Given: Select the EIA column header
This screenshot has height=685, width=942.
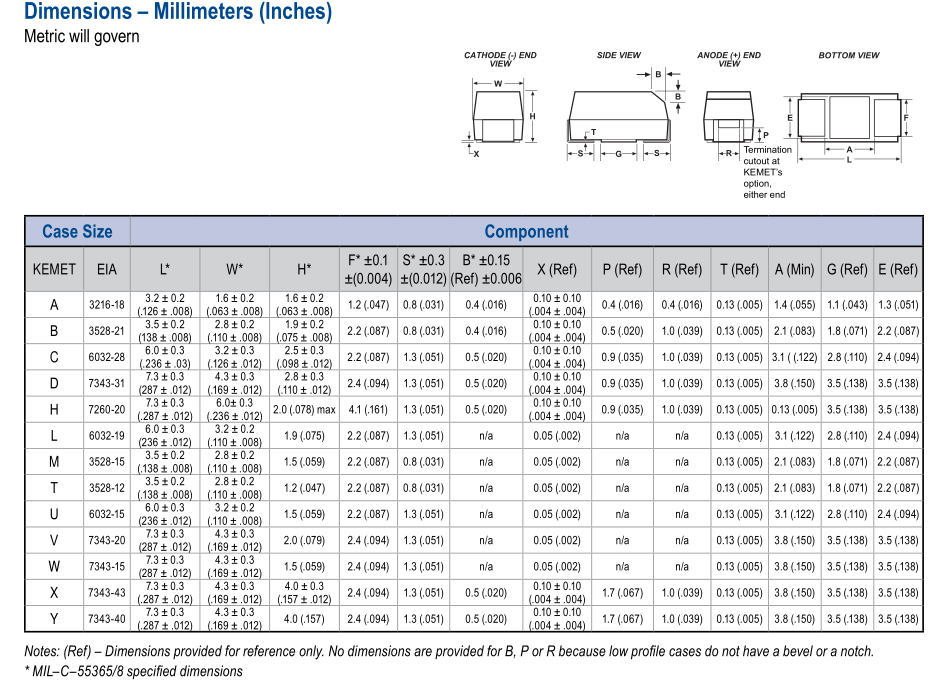Looking at the screenshot, I should click(x=106, y=269).
